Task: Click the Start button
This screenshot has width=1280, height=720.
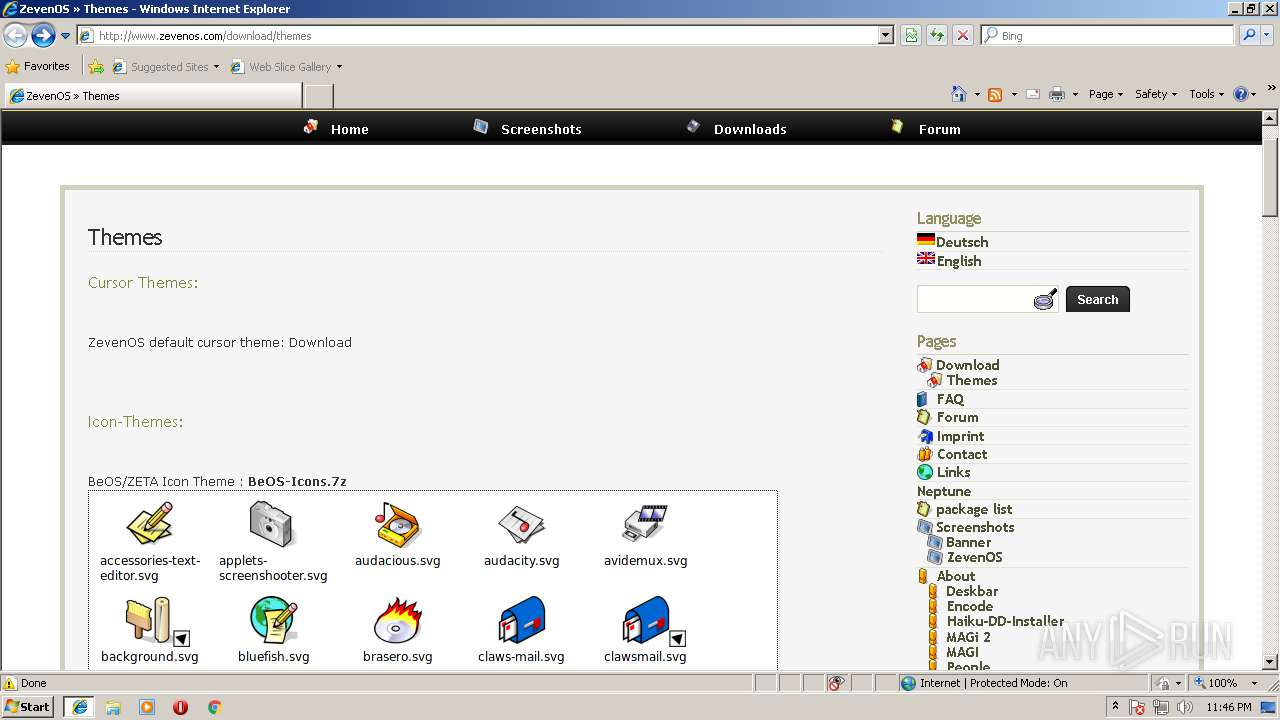Action: pos(28,707)
